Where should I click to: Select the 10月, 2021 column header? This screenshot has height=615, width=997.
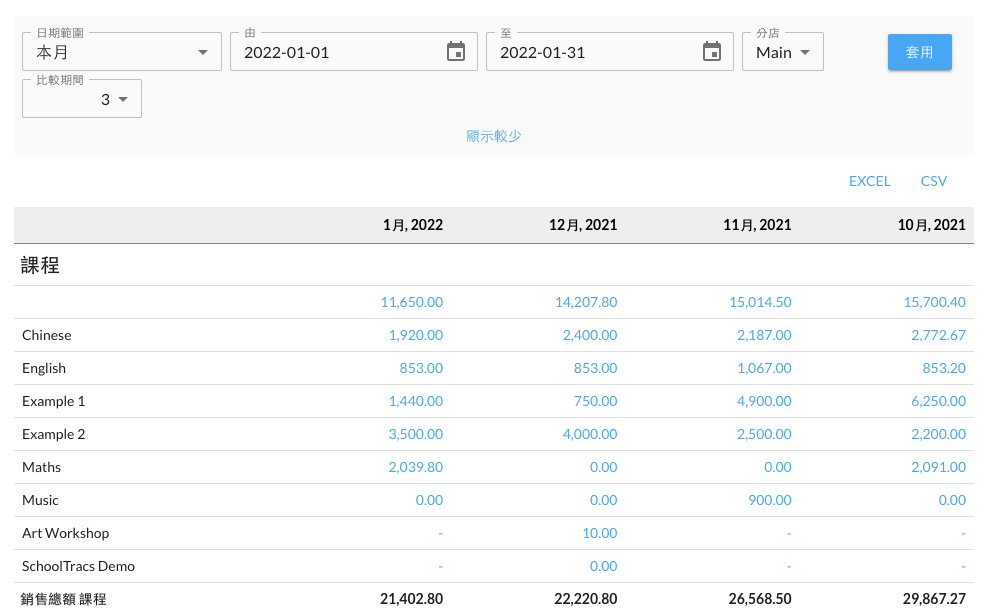point(932,225)
